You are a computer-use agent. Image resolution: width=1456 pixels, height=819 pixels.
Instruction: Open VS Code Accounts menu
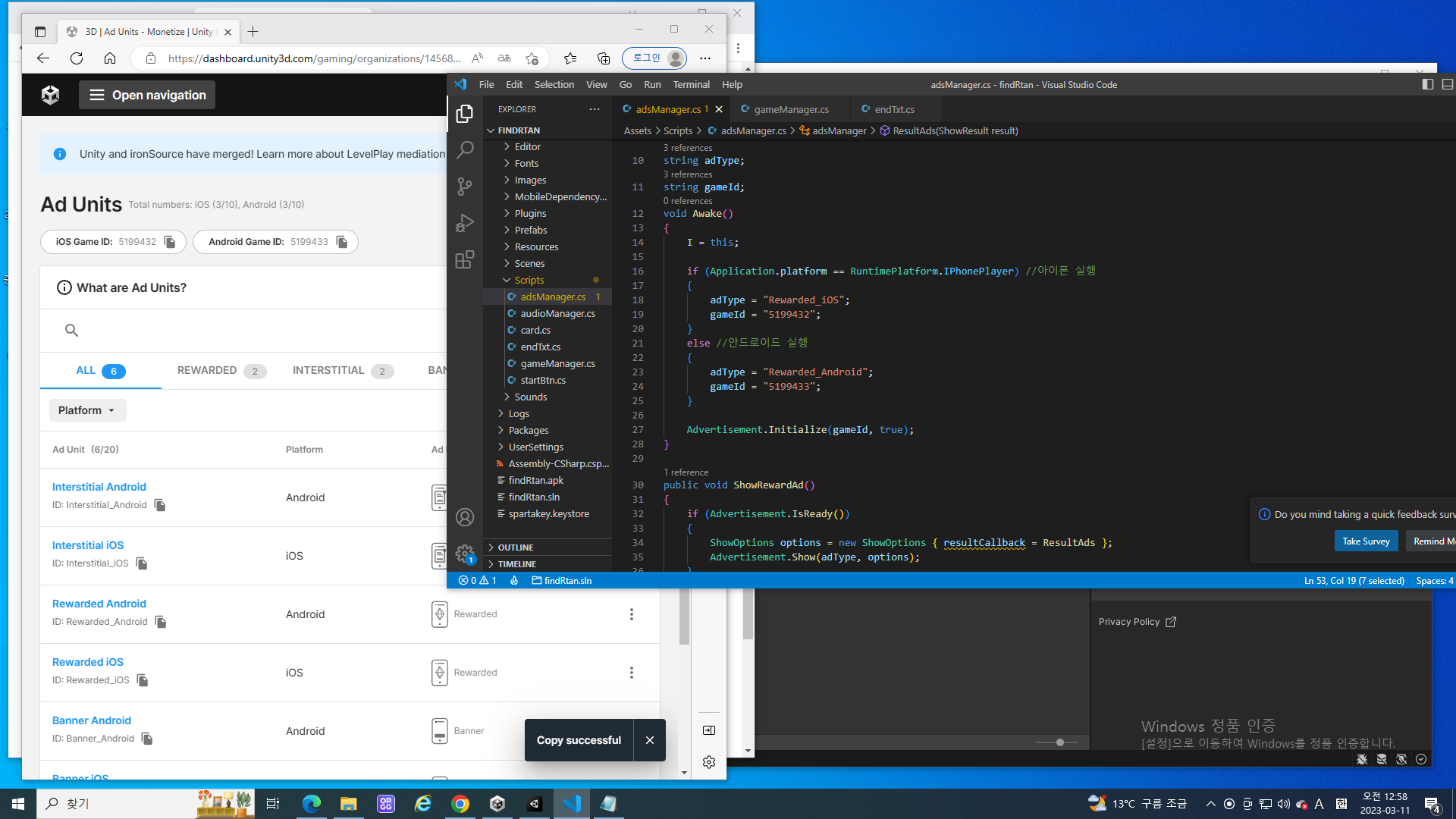(x=465, y=517)
